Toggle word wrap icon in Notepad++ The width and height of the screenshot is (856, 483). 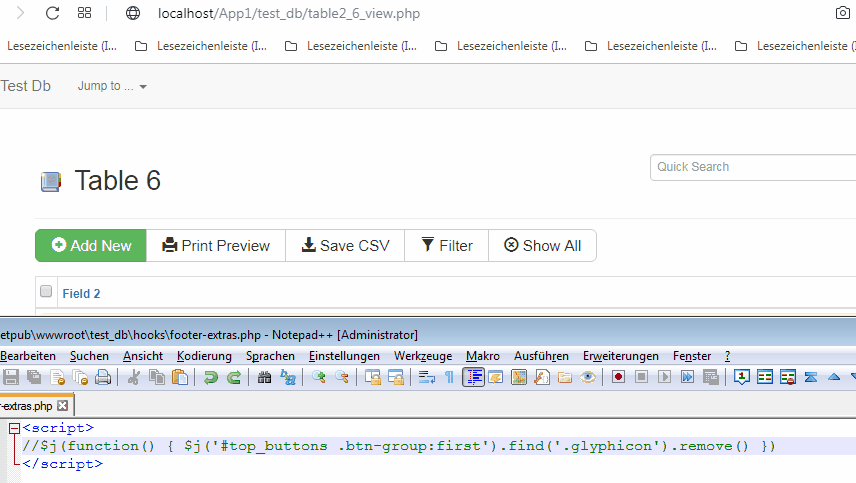tap(426, 377)
